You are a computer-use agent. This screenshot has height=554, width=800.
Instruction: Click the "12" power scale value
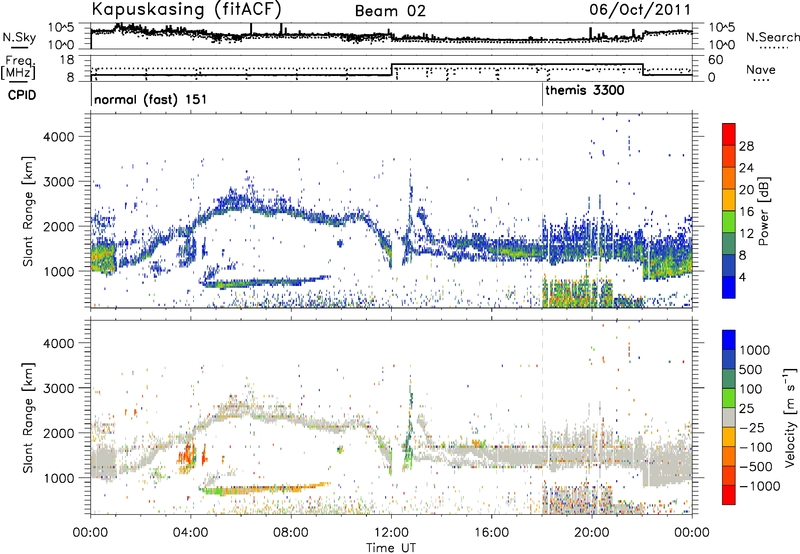[x=746, y=234]
